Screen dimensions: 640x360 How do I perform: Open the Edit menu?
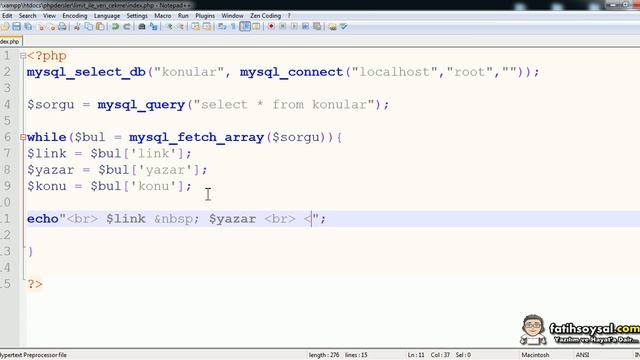[7, 16]
